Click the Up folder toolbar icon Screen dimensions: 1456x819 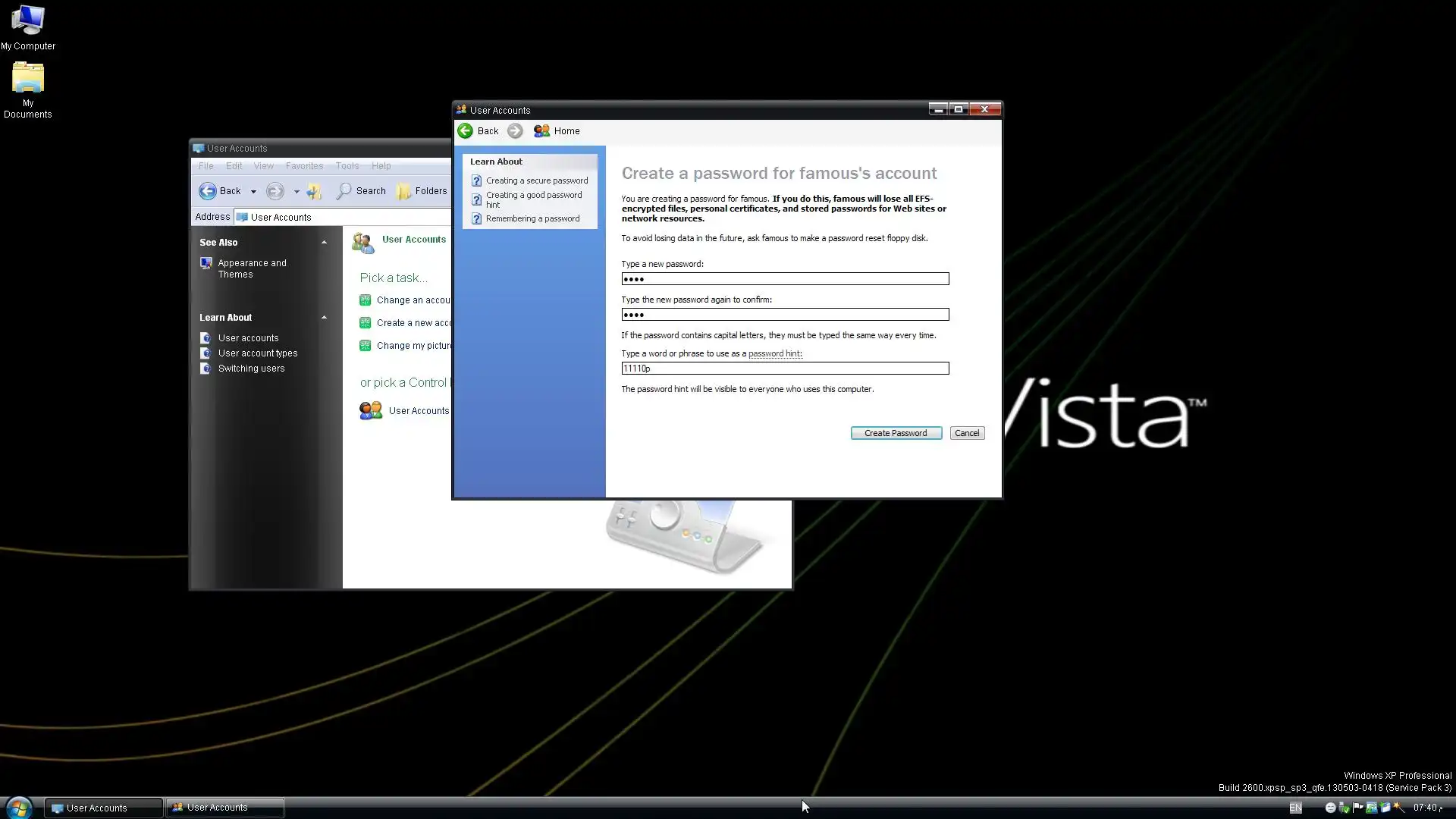pyautogui.click(x=315, y=191)
